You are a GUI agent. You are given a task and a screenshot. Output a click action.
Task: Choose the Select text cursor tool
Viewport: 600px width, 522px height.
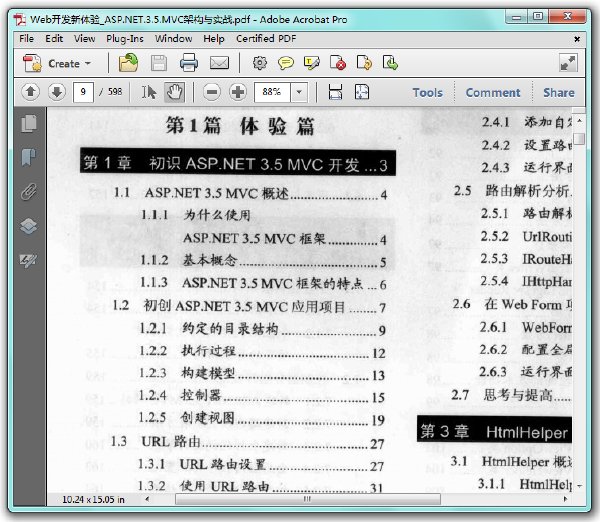(149, 92)
